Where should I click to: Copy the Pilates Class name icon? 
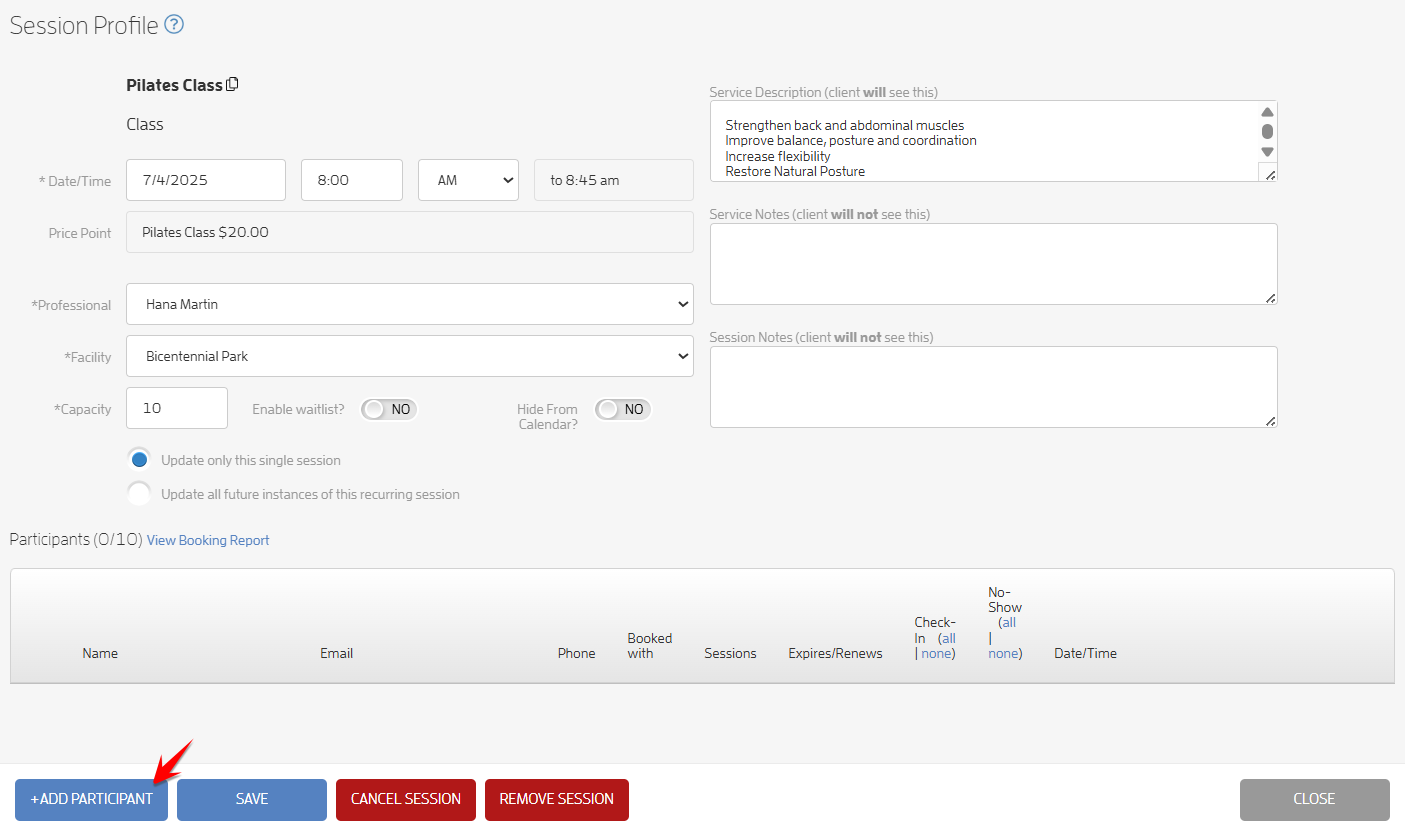(x=232, y=84)
